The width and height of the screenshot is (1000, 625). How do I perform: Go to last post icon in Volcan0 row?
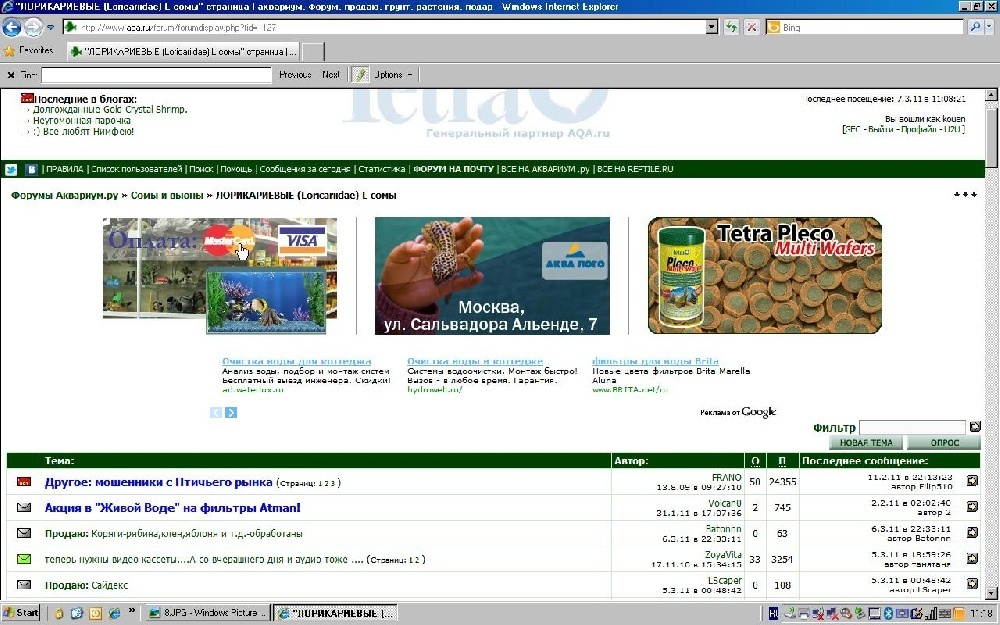(x=972, y=506)
